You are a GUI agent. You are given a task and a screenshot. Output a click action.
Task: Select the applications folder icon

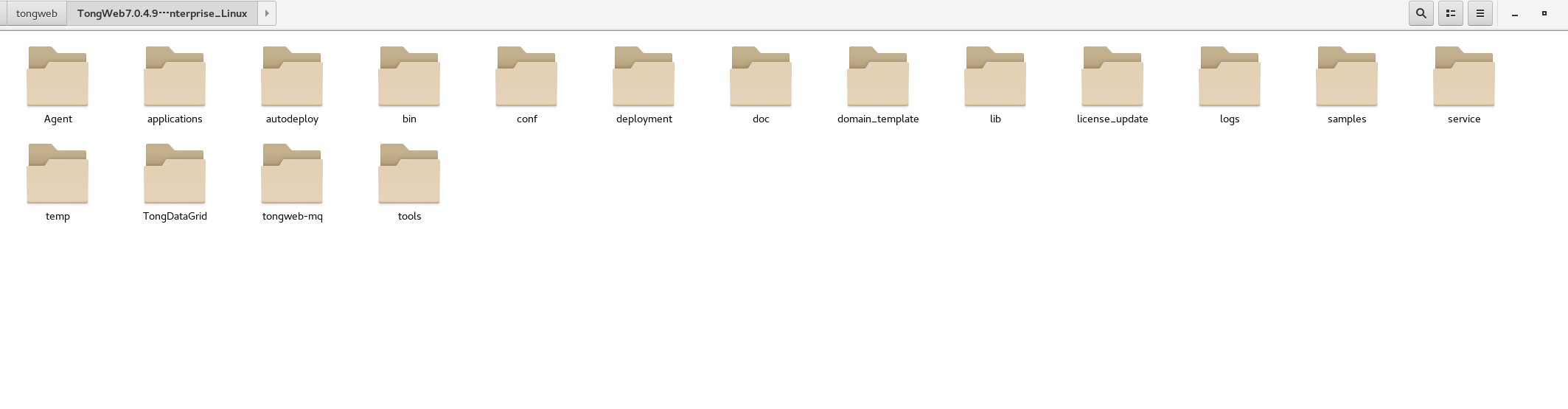[175, 76]
